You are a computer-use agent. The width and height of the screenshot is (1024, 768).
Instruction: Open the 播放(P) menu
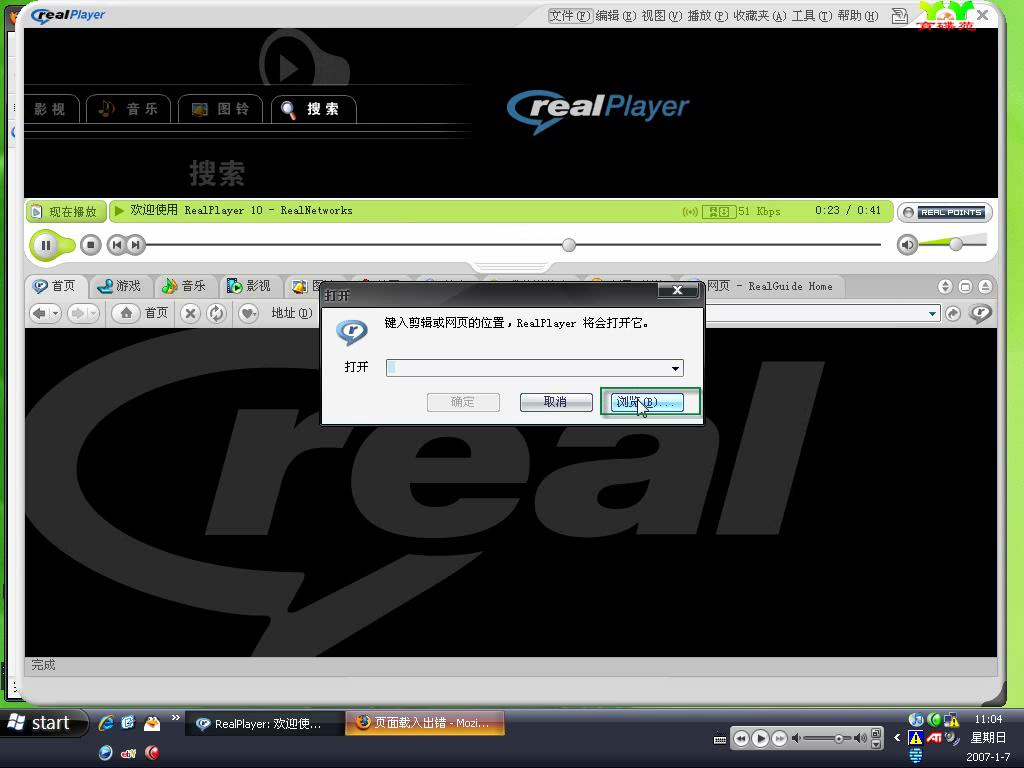pyautogui.click(x=707, y=16)
